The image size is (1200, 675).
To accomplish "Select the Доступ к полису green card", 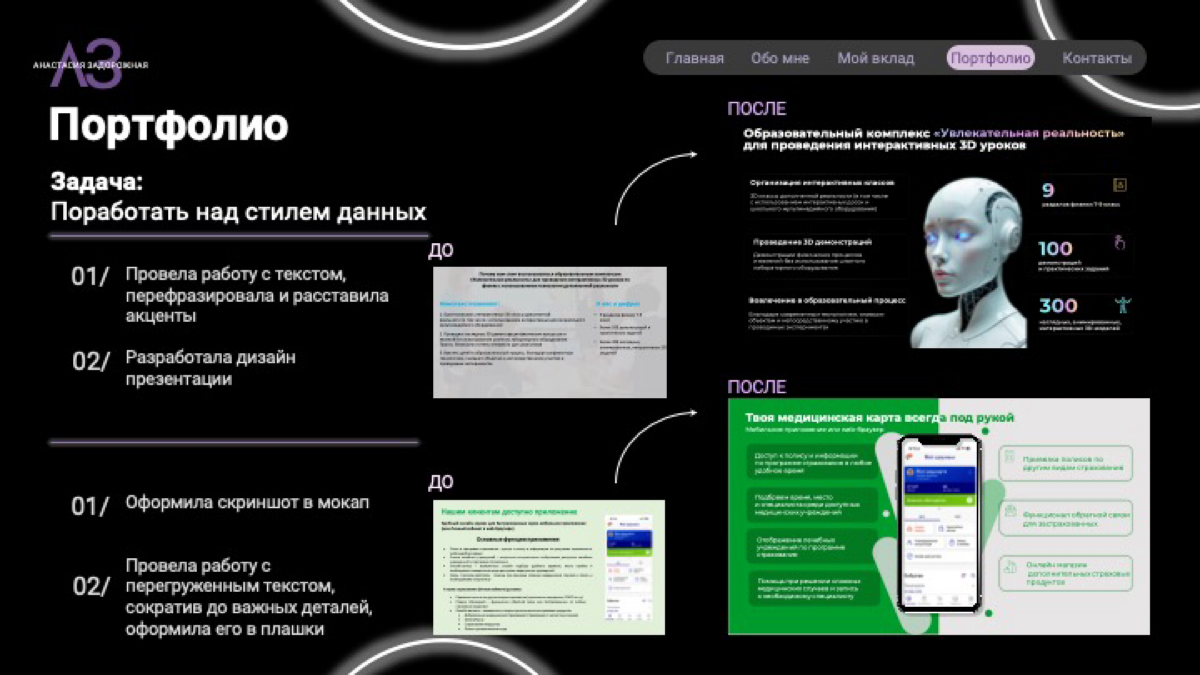I will pyautogui.click(x=812, y=460).
